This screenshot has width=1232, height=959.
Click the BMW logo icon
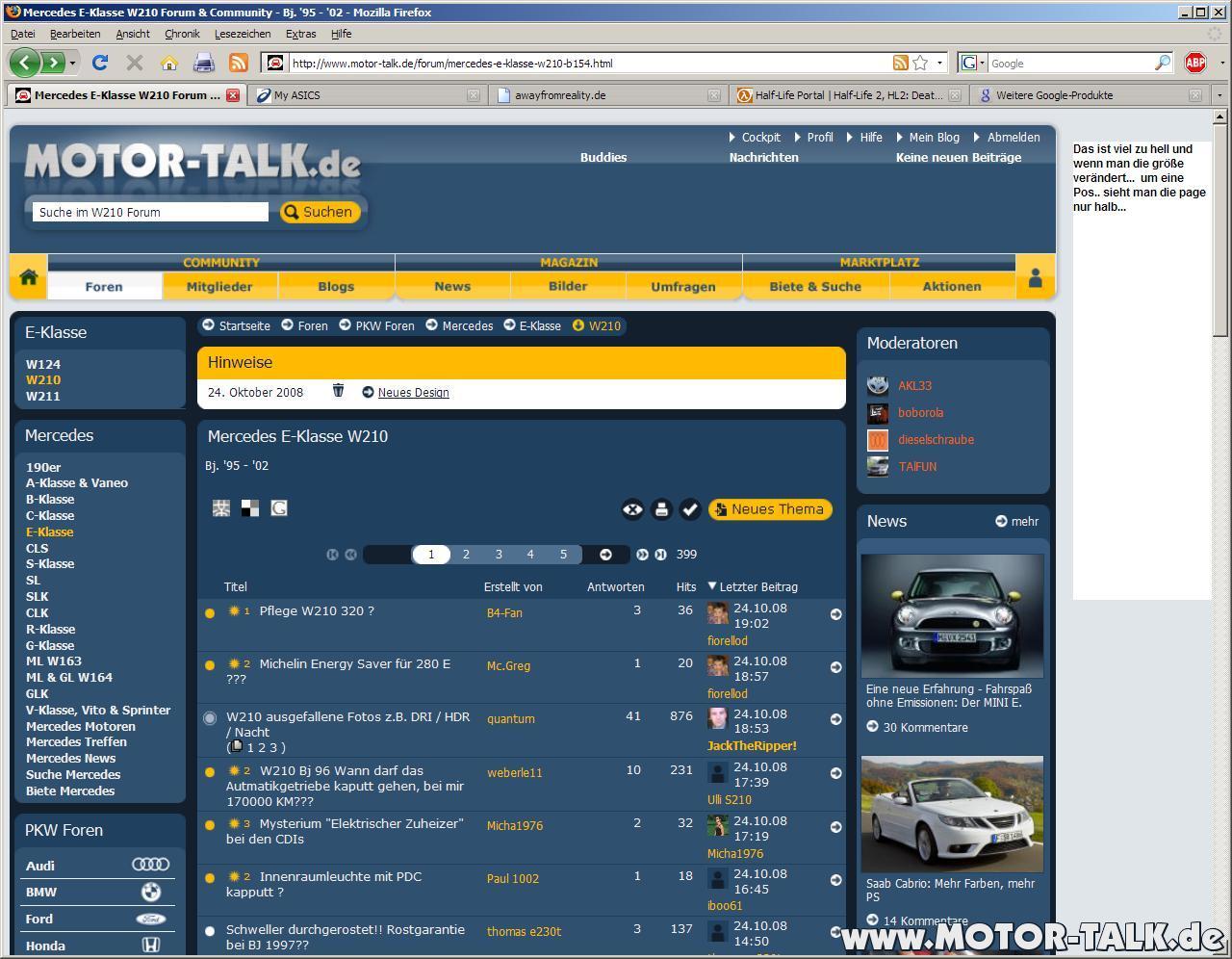coord(151,892)
